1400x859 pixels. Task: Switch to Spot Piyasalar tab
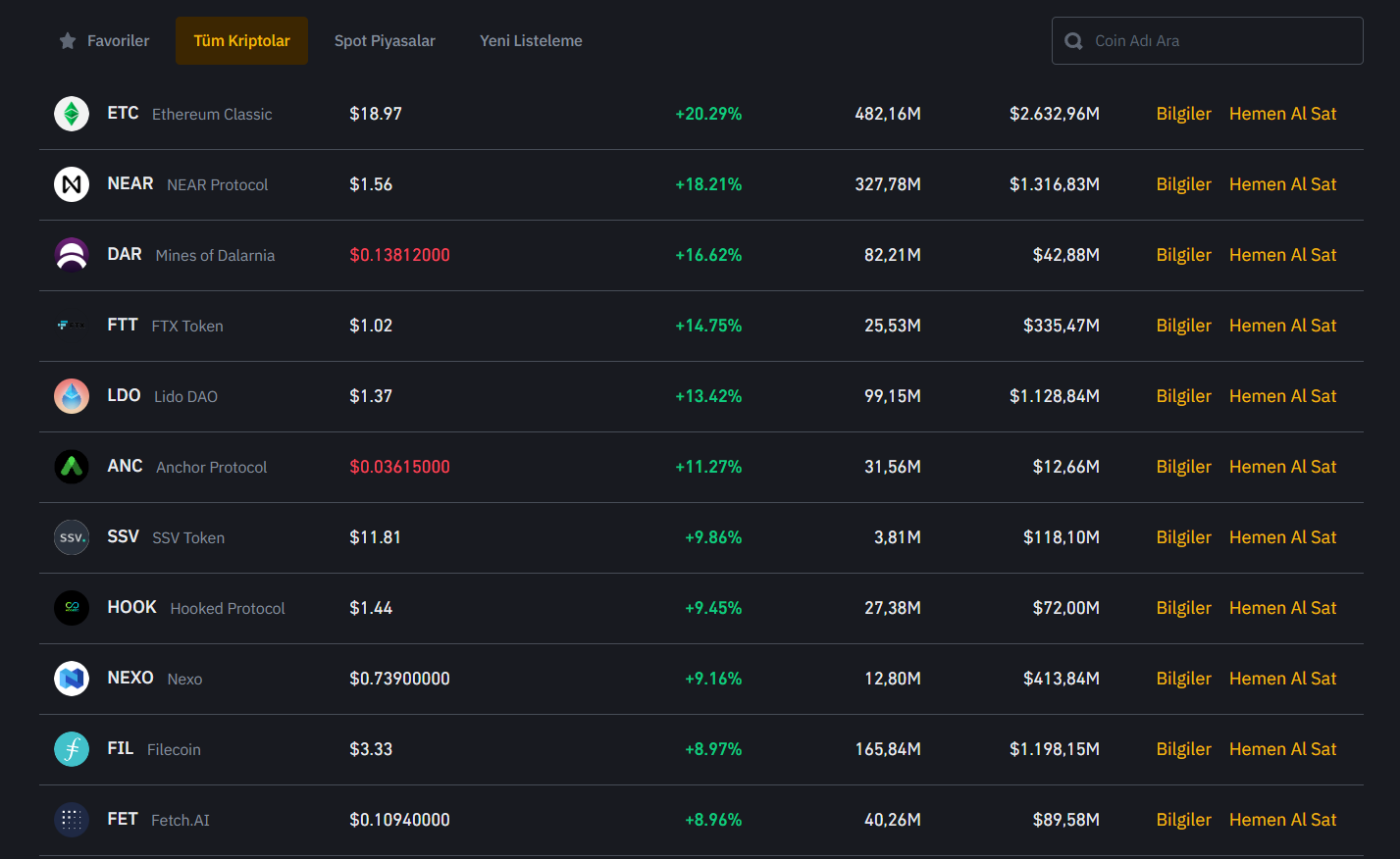tap(385, 41)
